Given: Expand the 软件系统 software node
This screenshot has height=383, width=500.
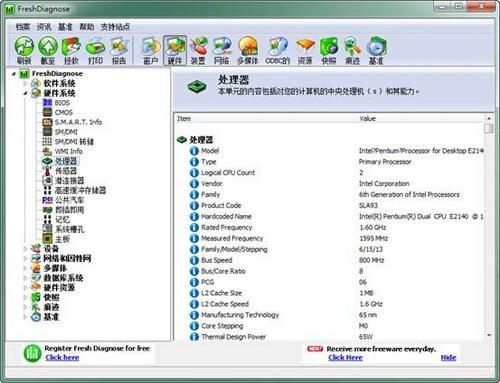Looking at the screenshot, I should pyautogui.click(x=25, y=83).
